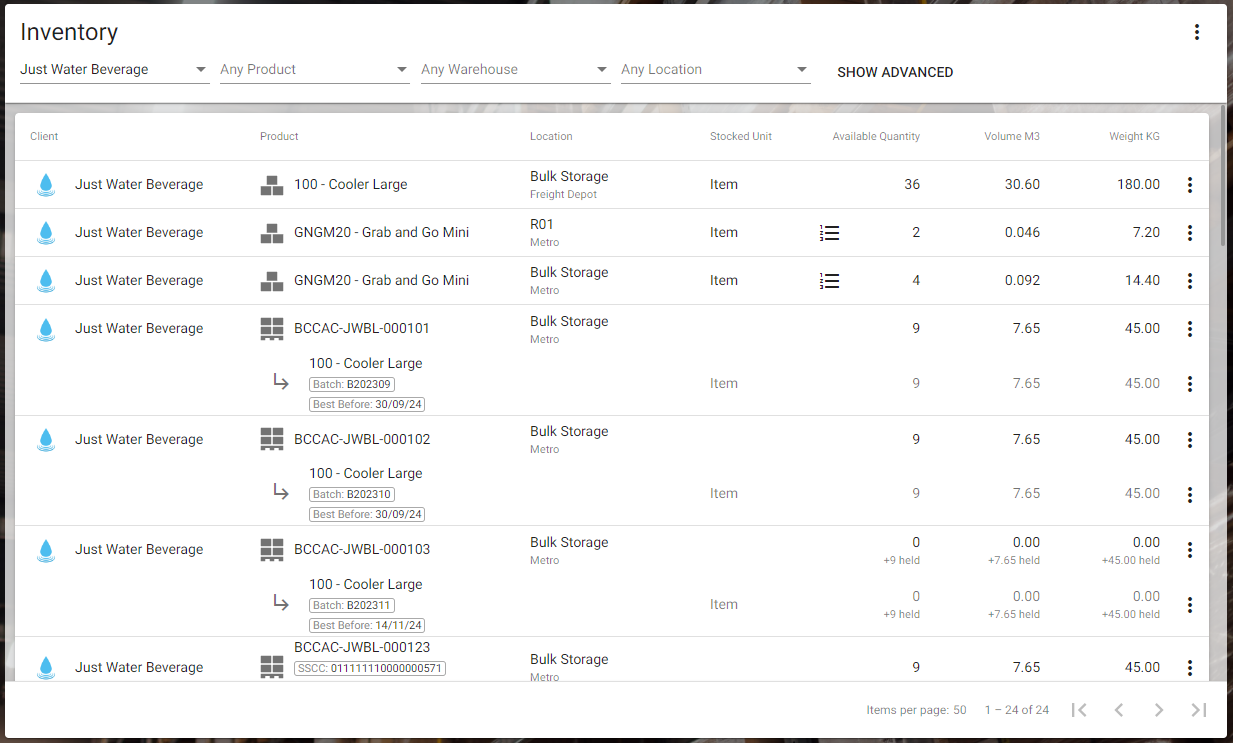1233x743 pixels.
Task: Click the boxes product icon for 100 - Cooler Large
Action: tap(272, 185)
